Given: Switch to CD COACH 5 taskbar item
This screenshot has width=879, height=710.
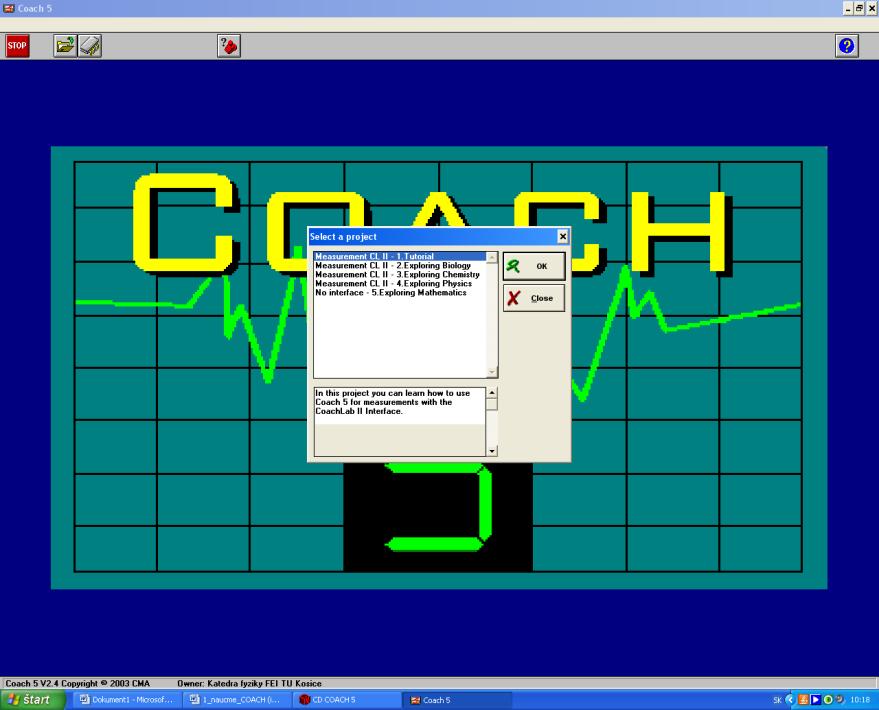Looking at the screenshot, I should click(346, 700).
